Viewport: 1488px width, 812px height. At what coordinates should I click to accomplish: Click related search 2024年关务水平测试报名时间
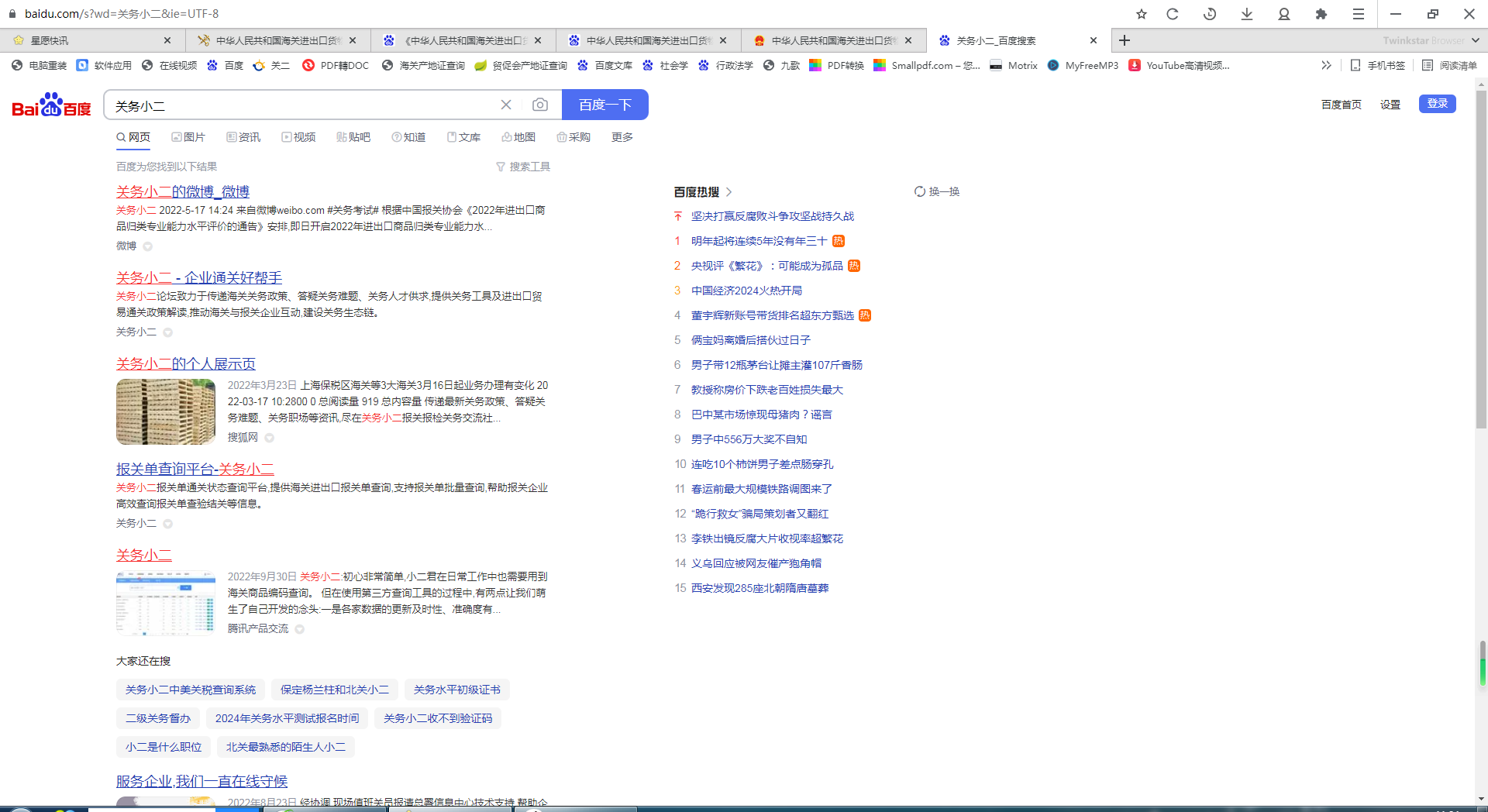tap(287, 718)
